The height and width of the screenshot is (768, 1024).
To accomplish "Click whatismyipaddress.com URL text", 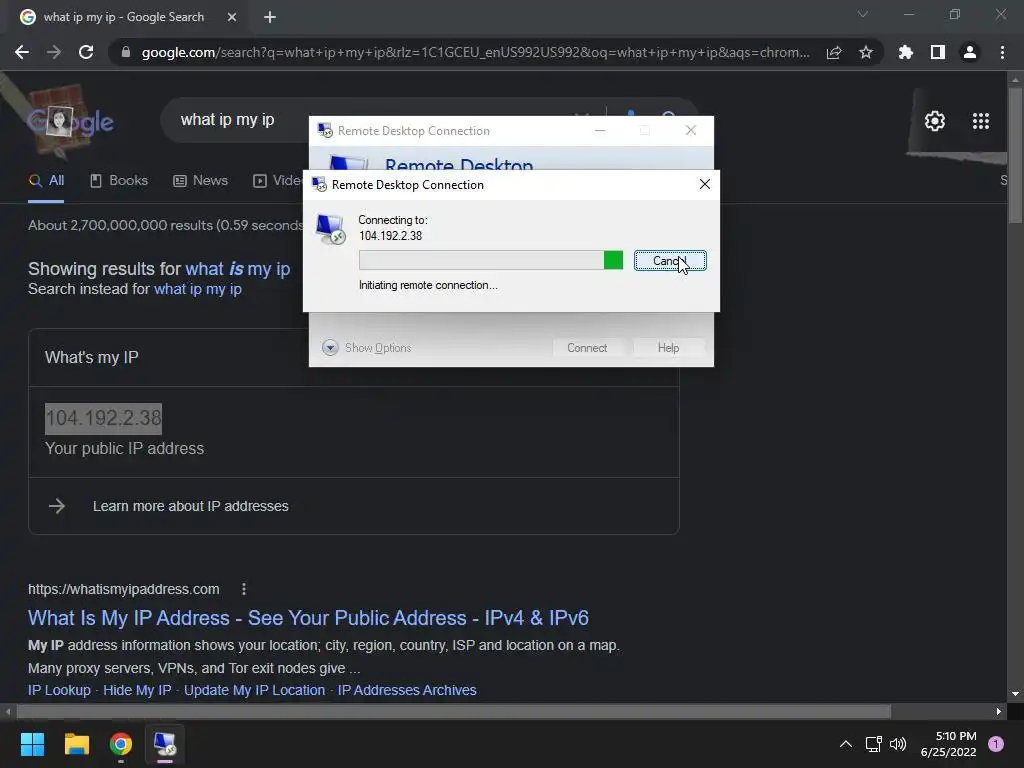I will tap(123, 589).
